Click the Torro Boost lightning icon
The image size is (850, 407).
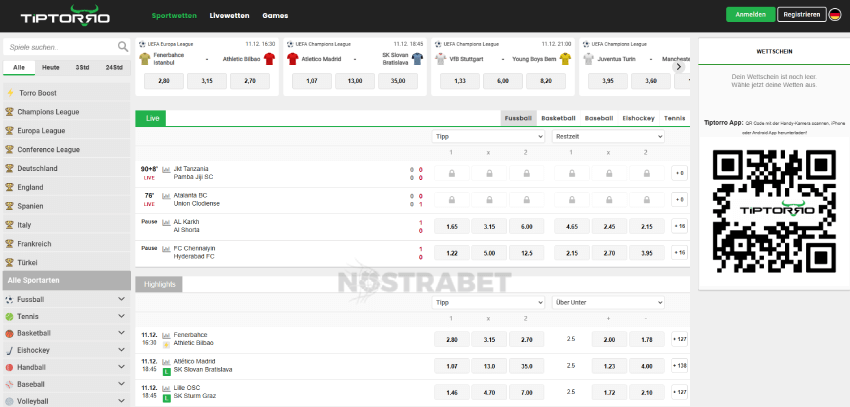(10, 93)
